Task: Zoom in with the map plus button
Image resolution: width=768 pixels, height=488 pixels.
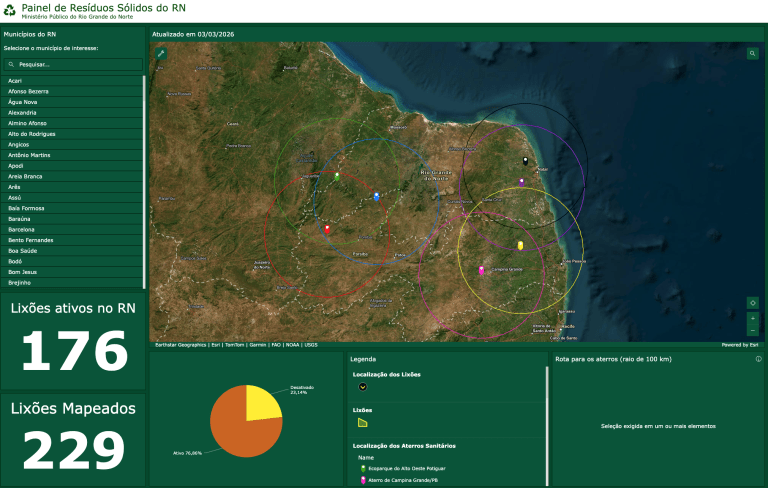Action: pos(752,318)
